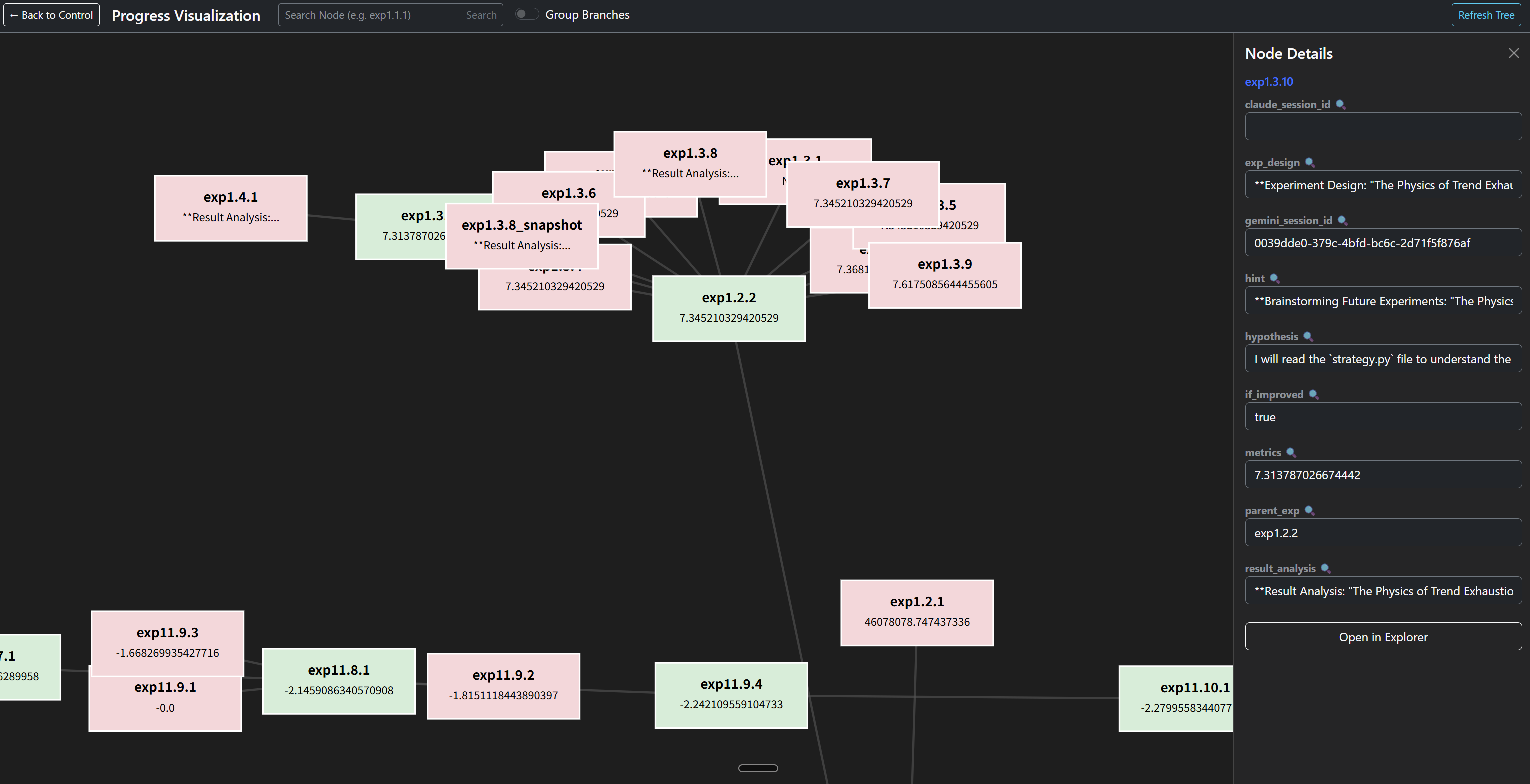Select the exp1.2.2 node card
This screenshot has height=784, width=1530.
pyautogui.click(x=728, y=308)
